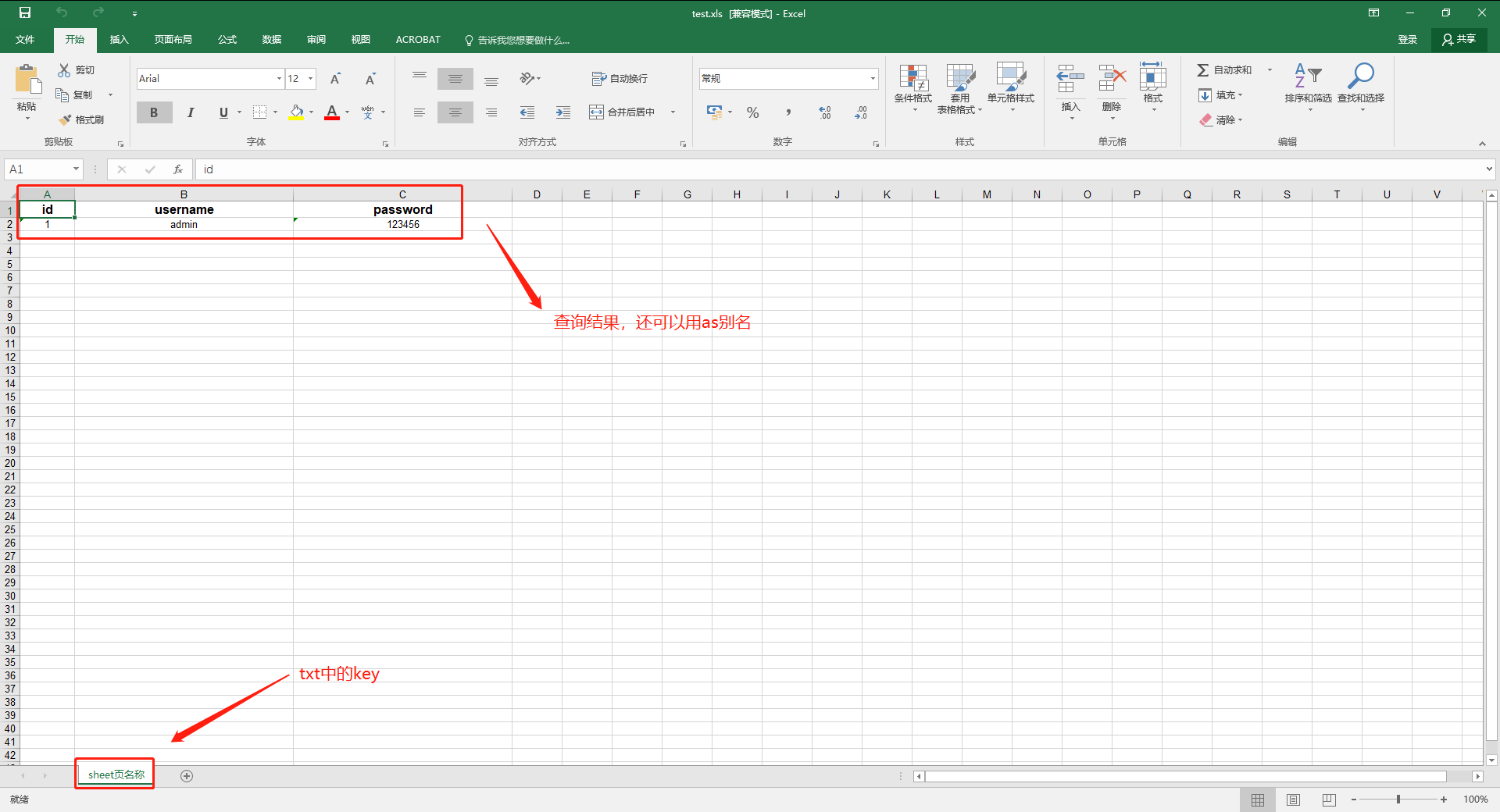Expand the border style dropdown arrow
The width and height of the screenshot is (1500, 812).
[275, 112]
